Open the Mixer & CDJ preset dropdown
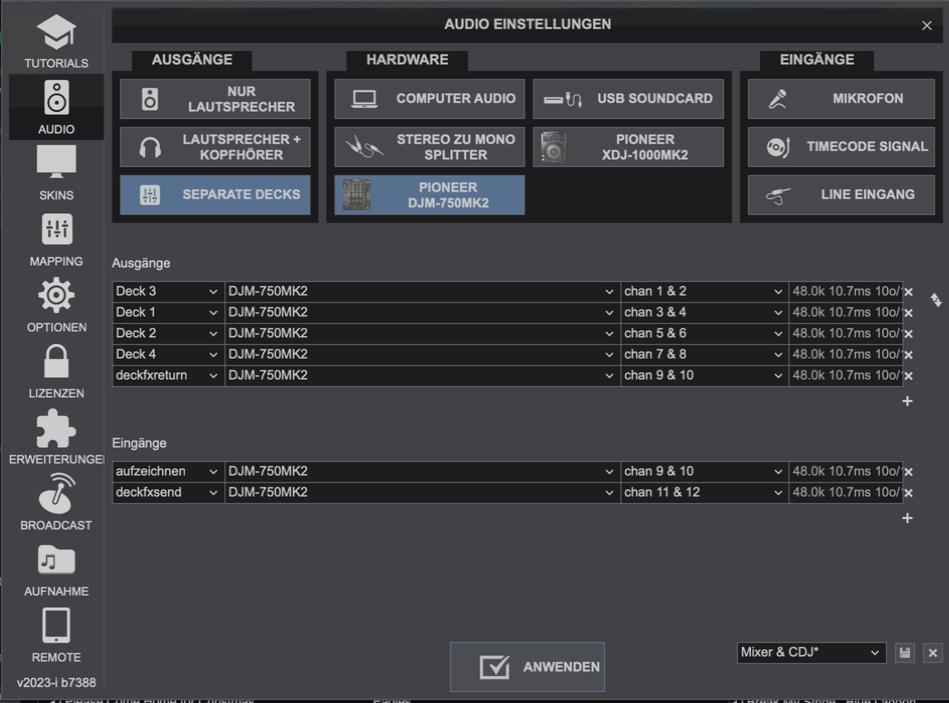 tap(811, 653)
